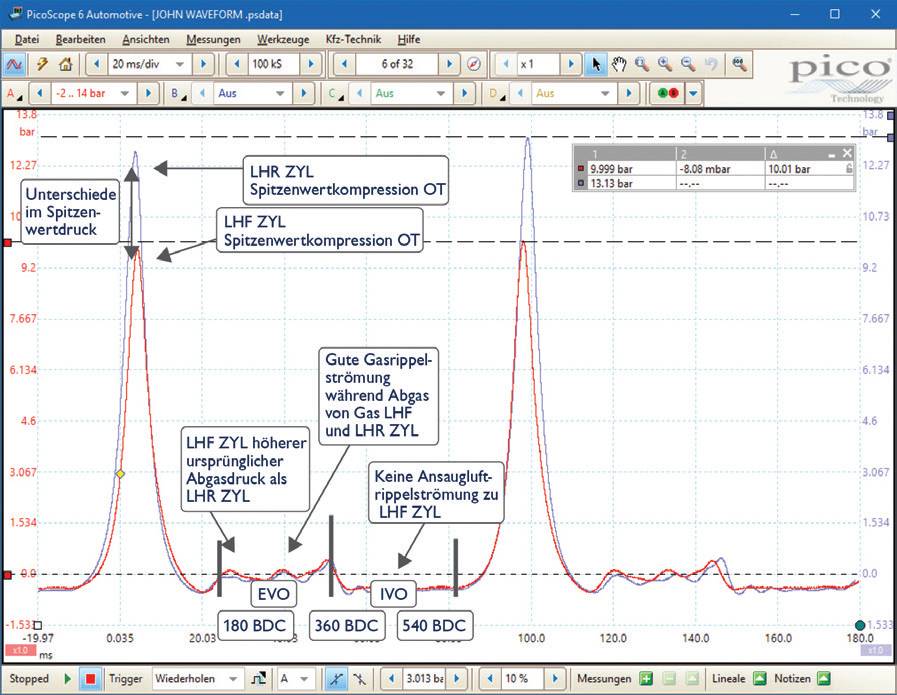Toggle the Lineale rulers legend
The image size is (897, 695).
coord(759,679)
